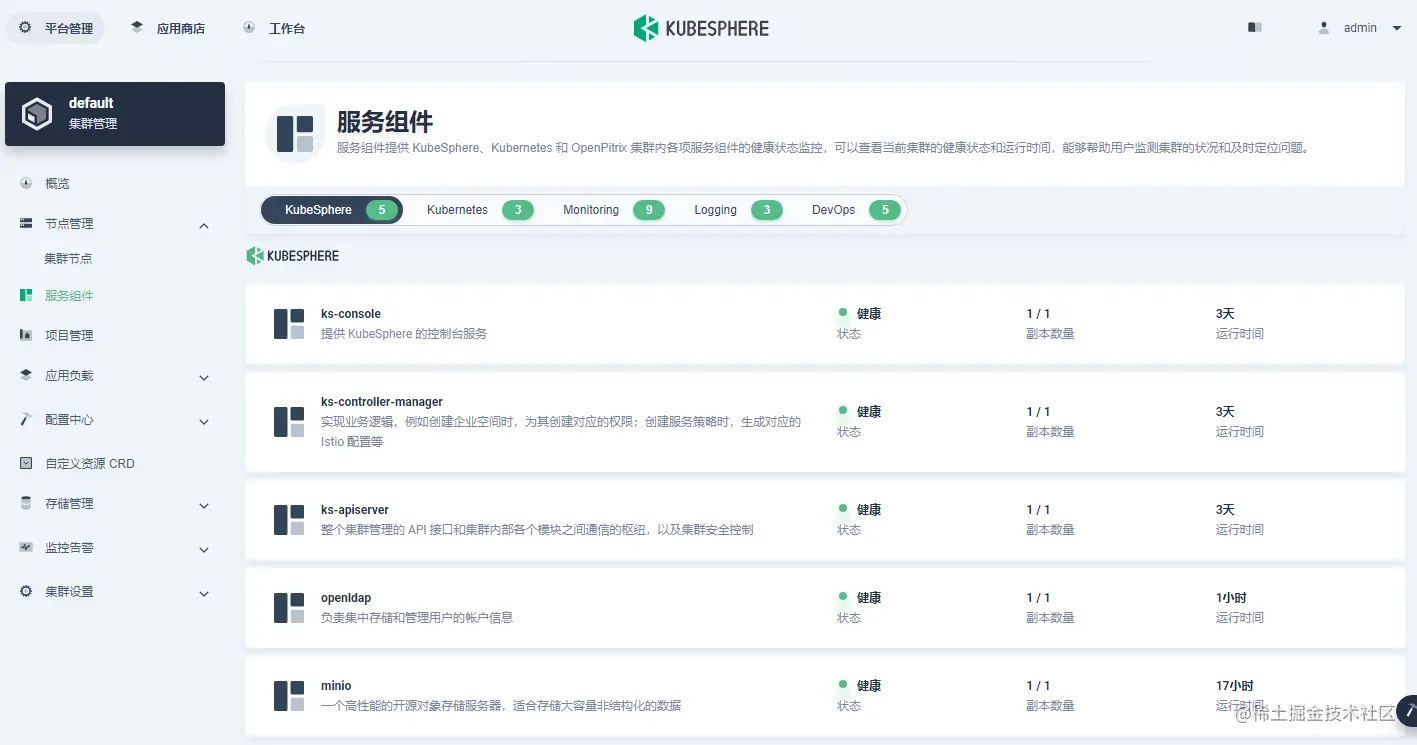
Task: Expand the 存储管理 section chevron
Action: click(204, 506)
